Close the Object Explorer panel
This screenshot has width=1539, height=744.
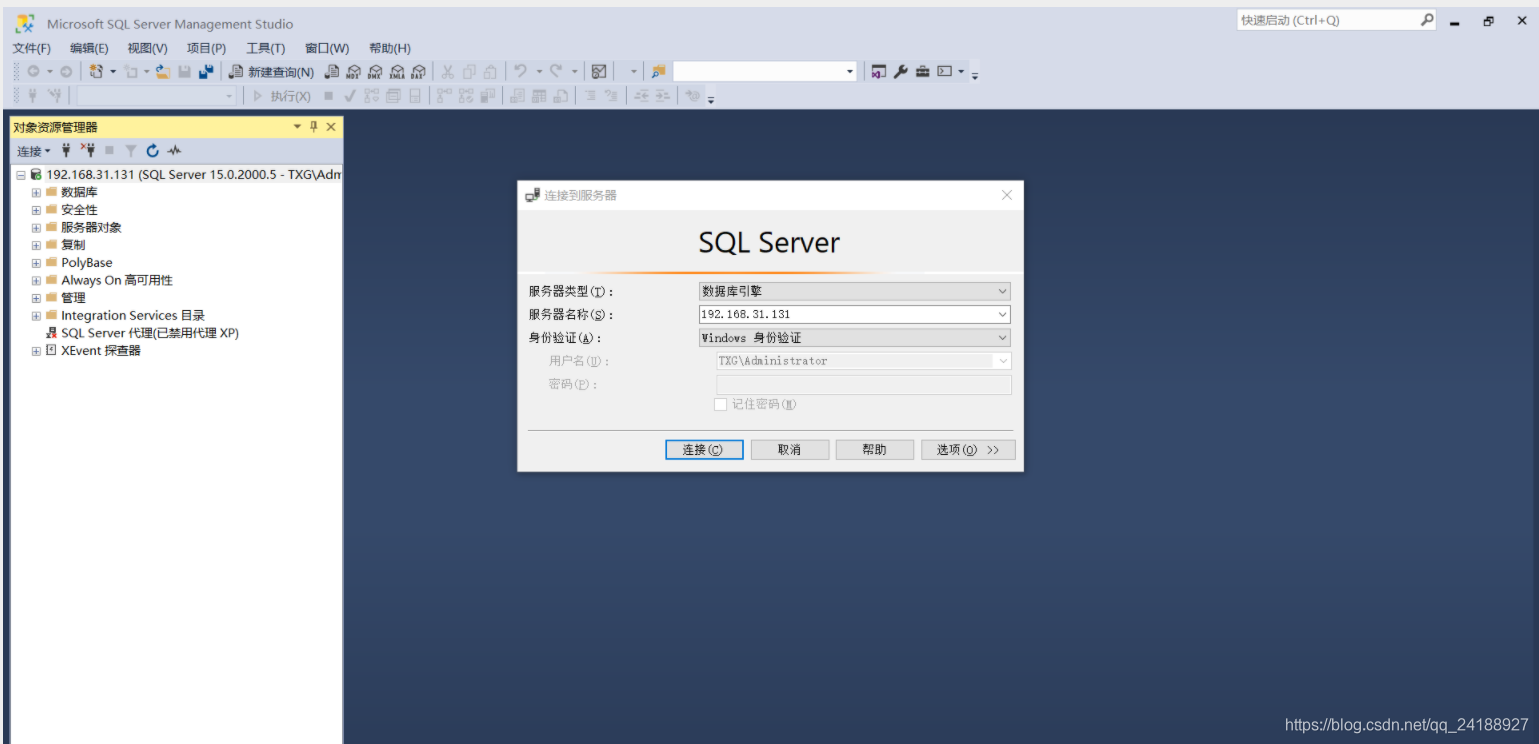point(331,127)
